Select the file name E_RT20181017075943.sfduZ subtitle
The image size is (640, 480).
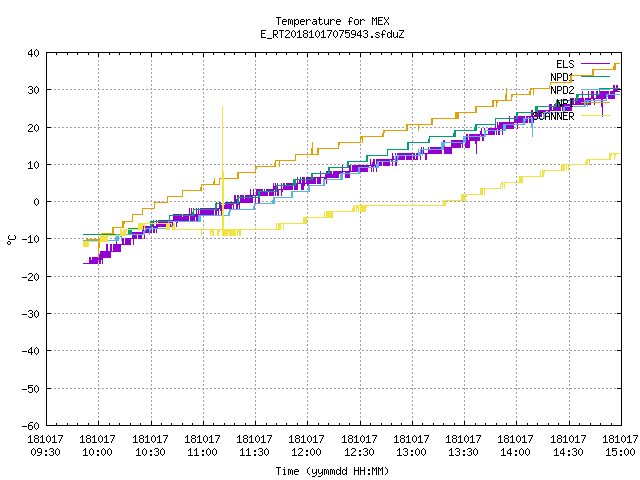coord(332,34)
